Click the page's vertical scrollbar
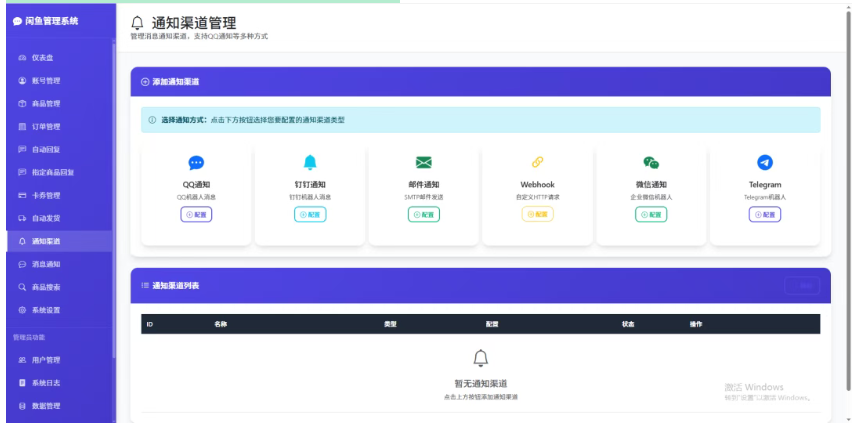 click(848, 200)
